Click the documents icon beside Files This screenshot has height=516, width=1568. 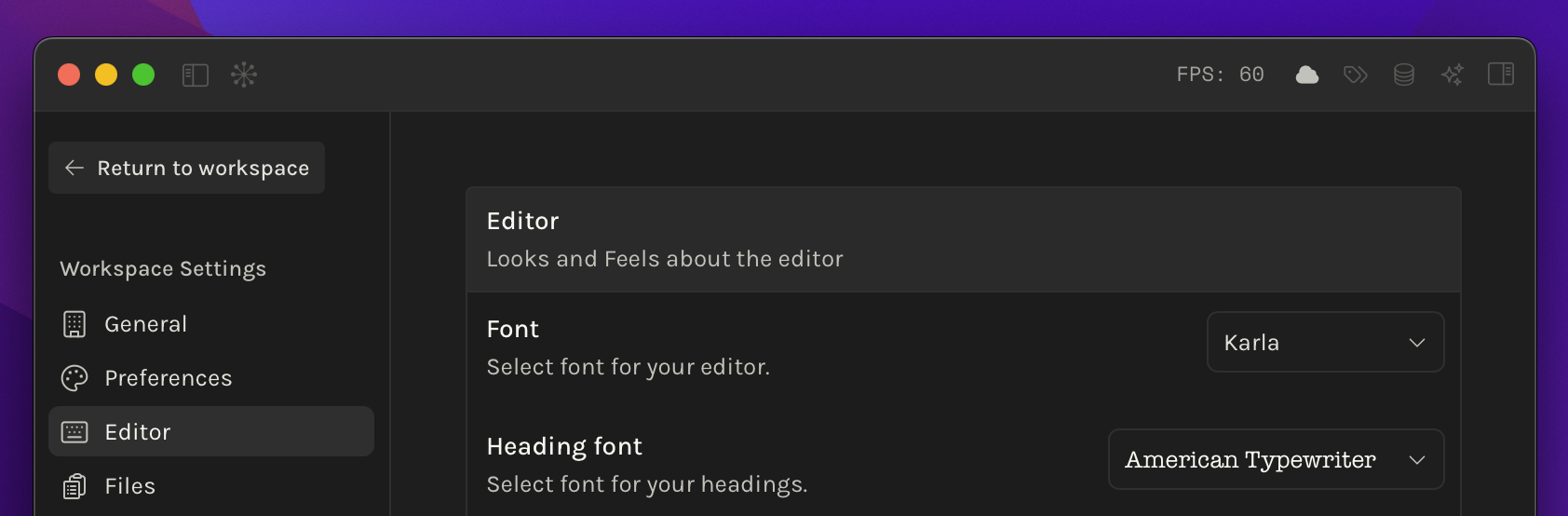[x=74, y=486]
